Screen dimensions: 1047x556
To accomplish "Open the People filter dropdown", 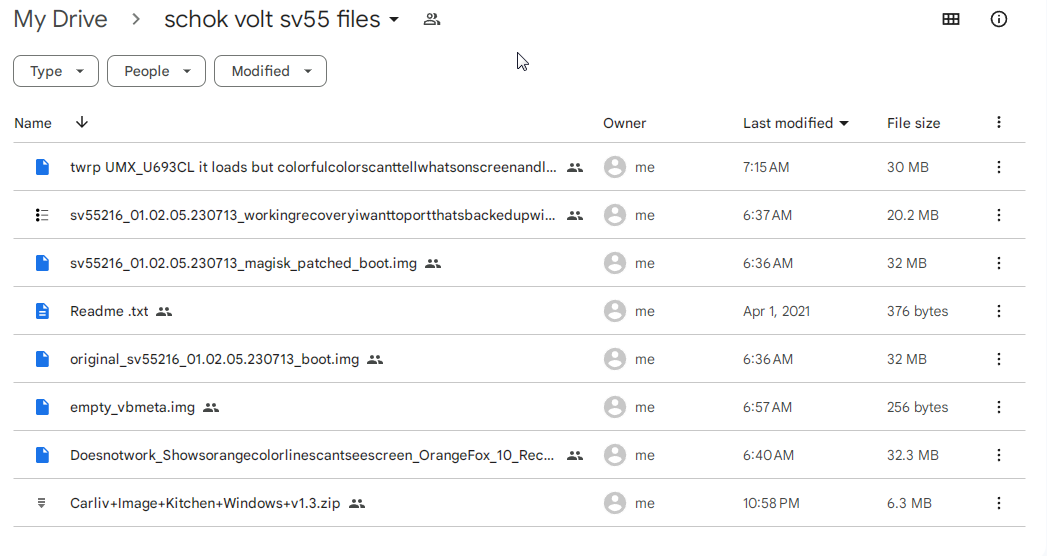I will pos(156,71).
